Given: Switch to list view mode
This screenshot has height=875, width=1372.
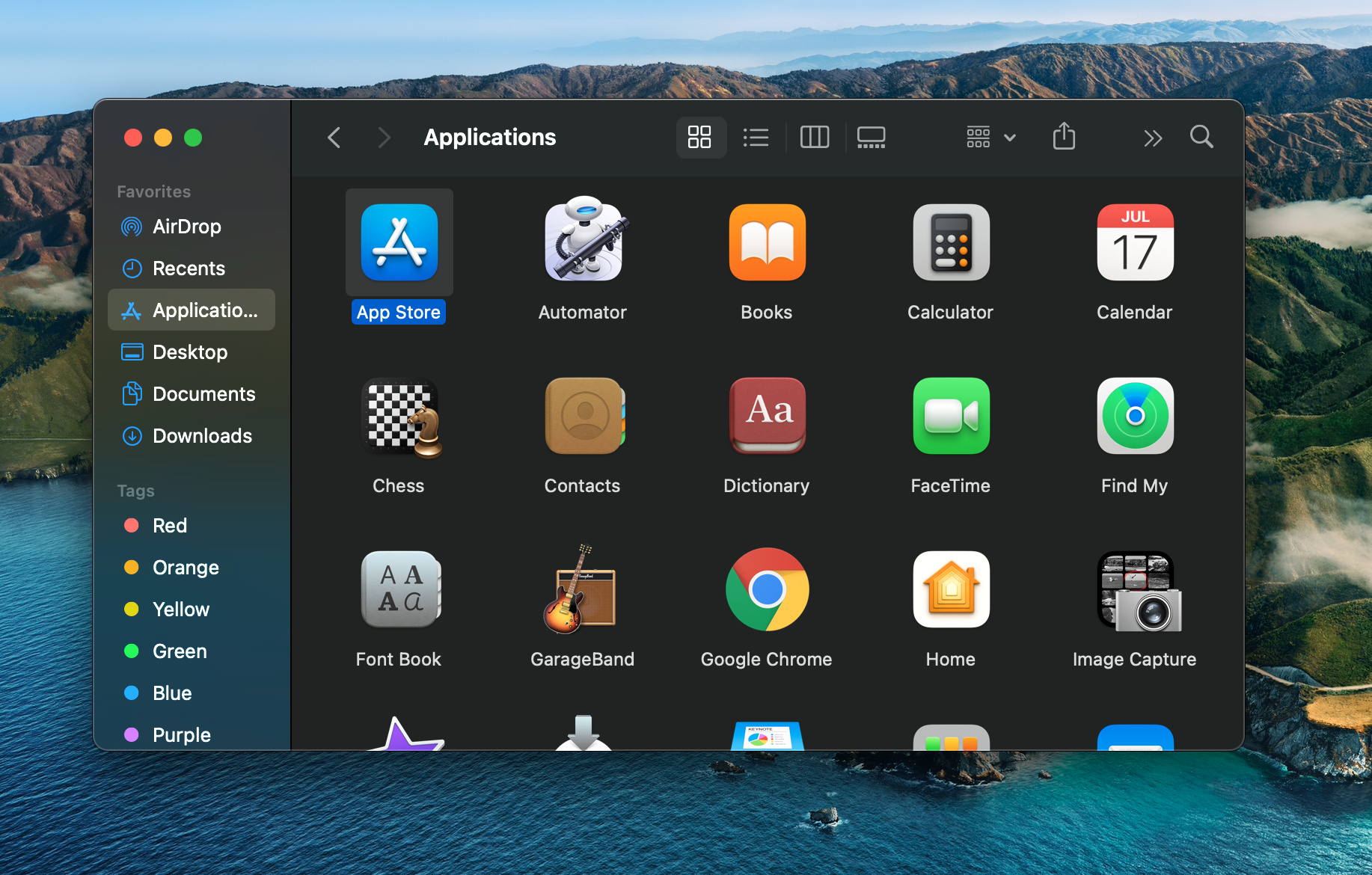Looking at the screenshot, I should pos(756,137).
